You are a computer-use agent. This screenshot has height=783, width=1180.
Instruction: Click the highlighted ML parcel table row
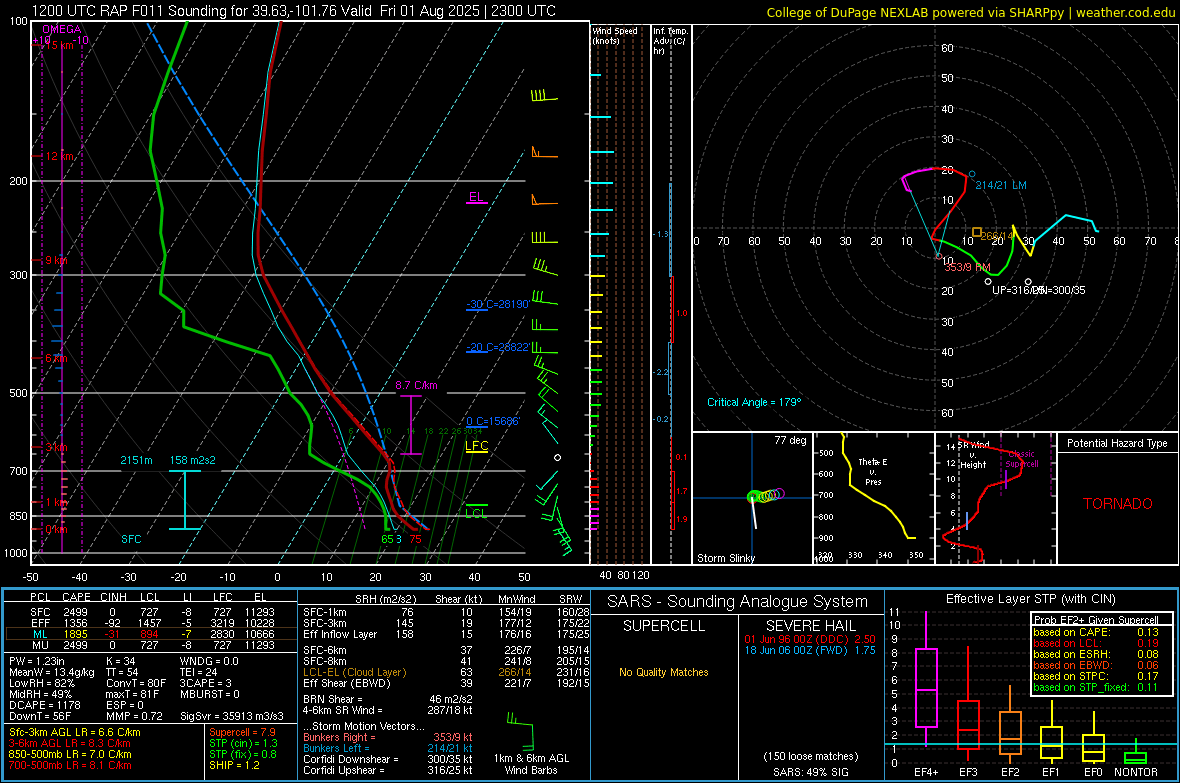tap(151, 634)
